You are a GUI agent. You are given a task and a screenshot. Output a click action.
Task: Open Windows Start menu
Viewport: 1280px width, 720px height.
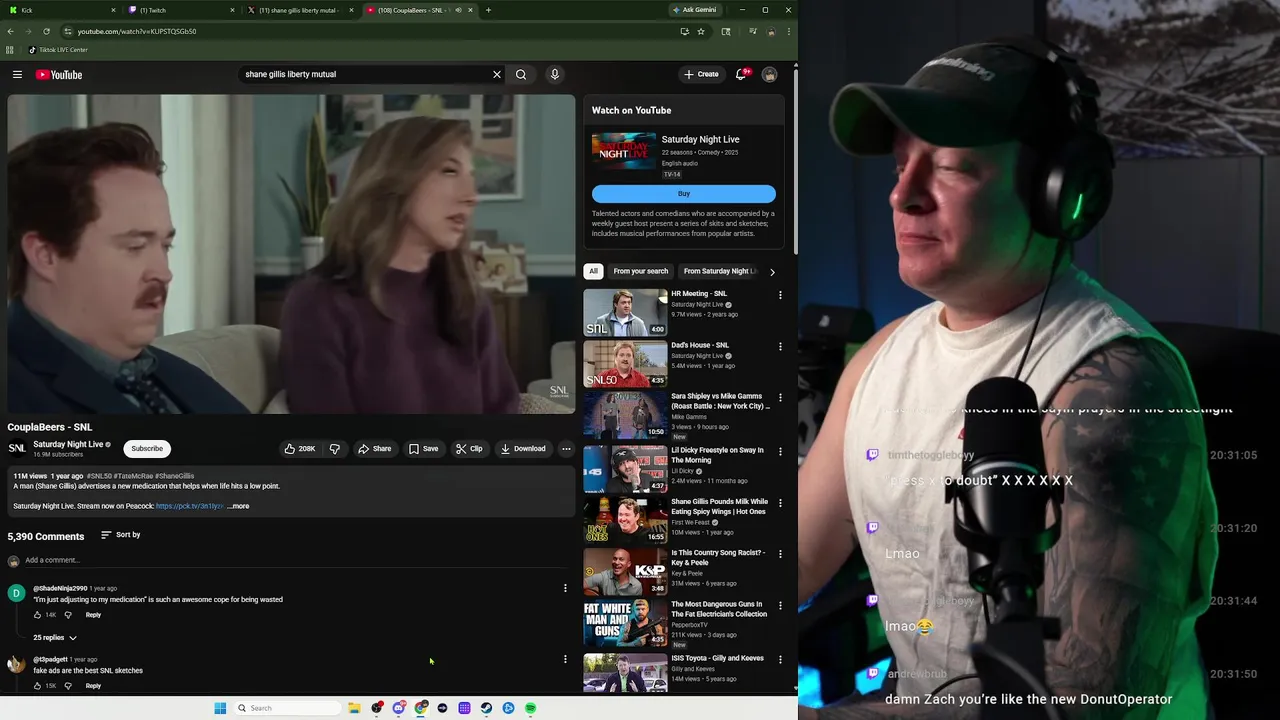tap(220, 708)
